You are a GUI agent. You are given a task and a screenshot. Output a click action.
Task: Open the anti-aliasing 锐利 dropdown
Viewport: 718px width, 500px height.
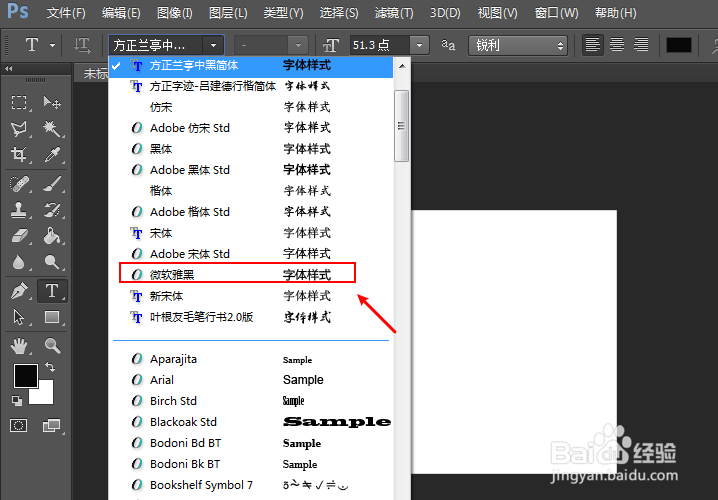(x=518, y=45)
